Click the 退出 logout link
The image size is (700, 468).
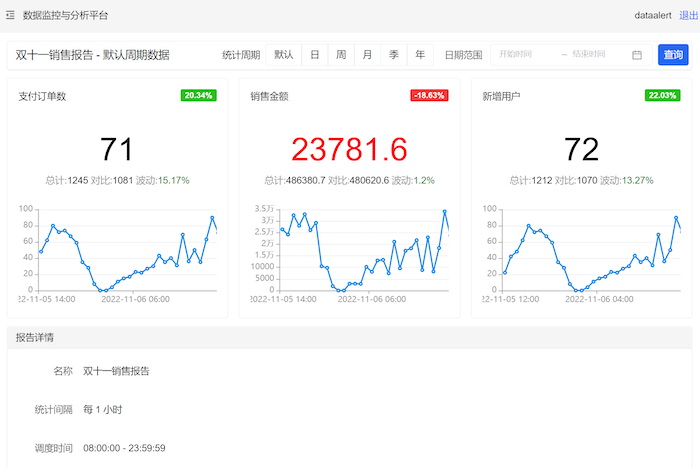(x=689, y=15)
